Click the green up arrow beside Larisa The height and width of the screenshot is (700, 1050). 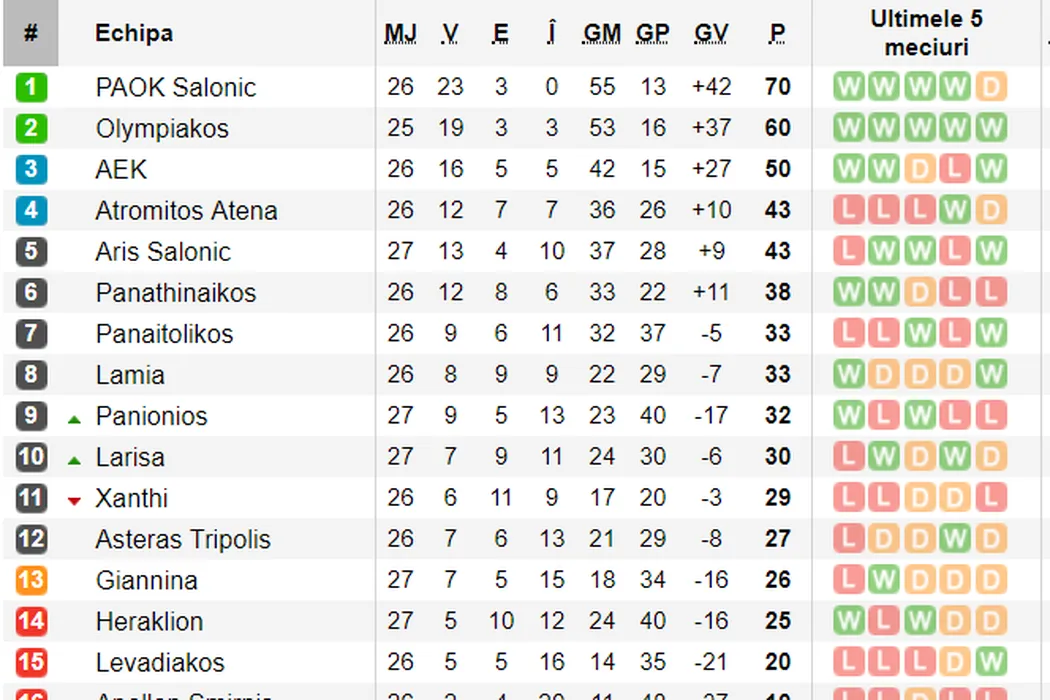click(x=74, y=460)
